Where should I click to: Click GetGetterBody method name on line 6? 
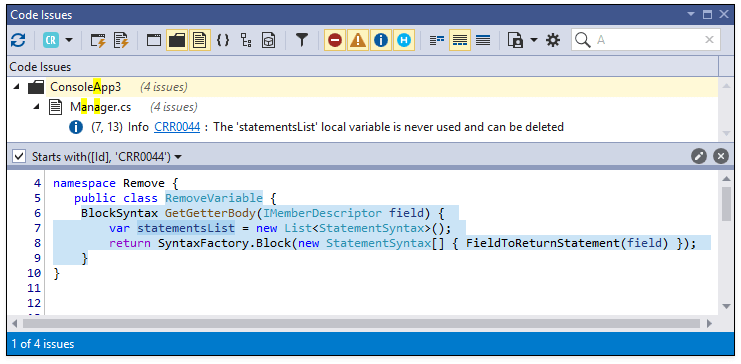coord(210,213)
